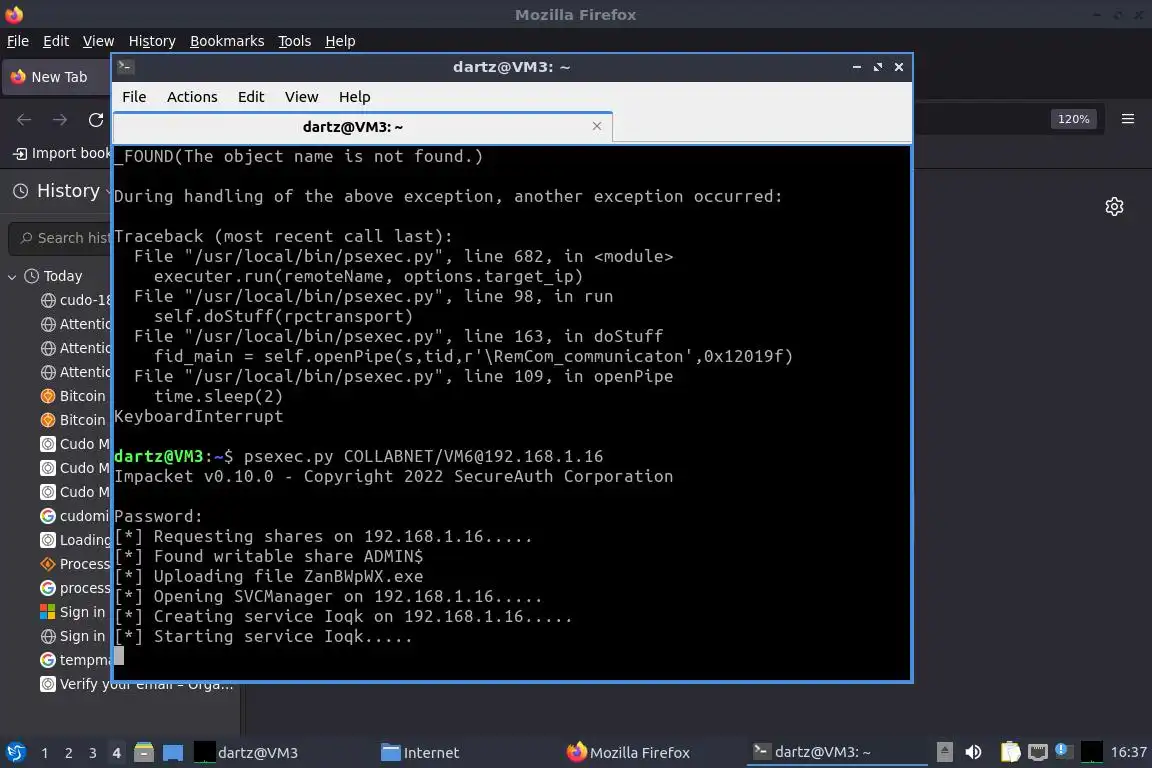This screenshot has width=1152, height=768.
Task: Open Firefox Bookmarks menu
Action: (227, 41)
